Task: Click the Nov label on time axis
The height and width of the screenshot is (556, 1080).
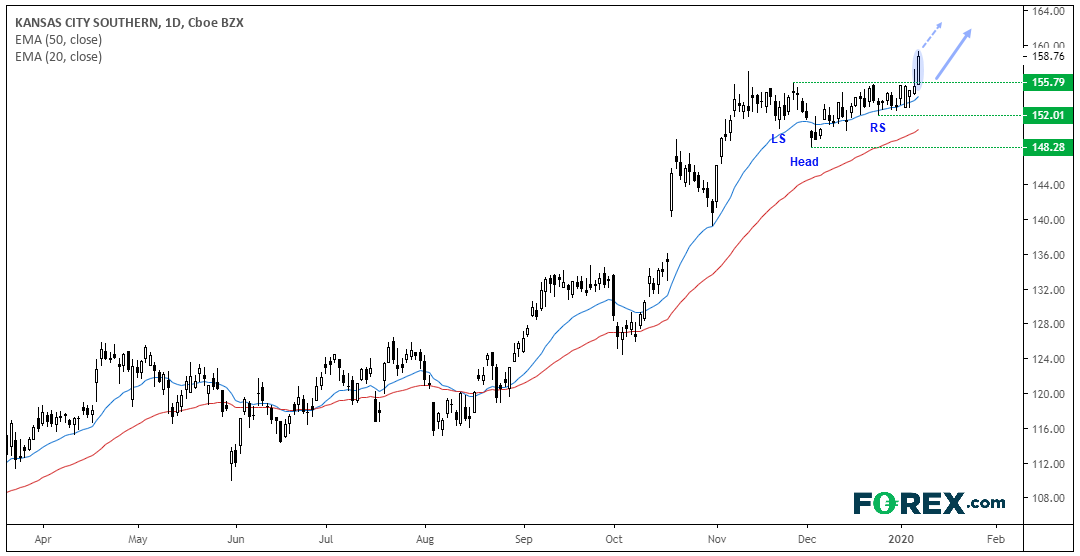Action: (x=717, y=539)
